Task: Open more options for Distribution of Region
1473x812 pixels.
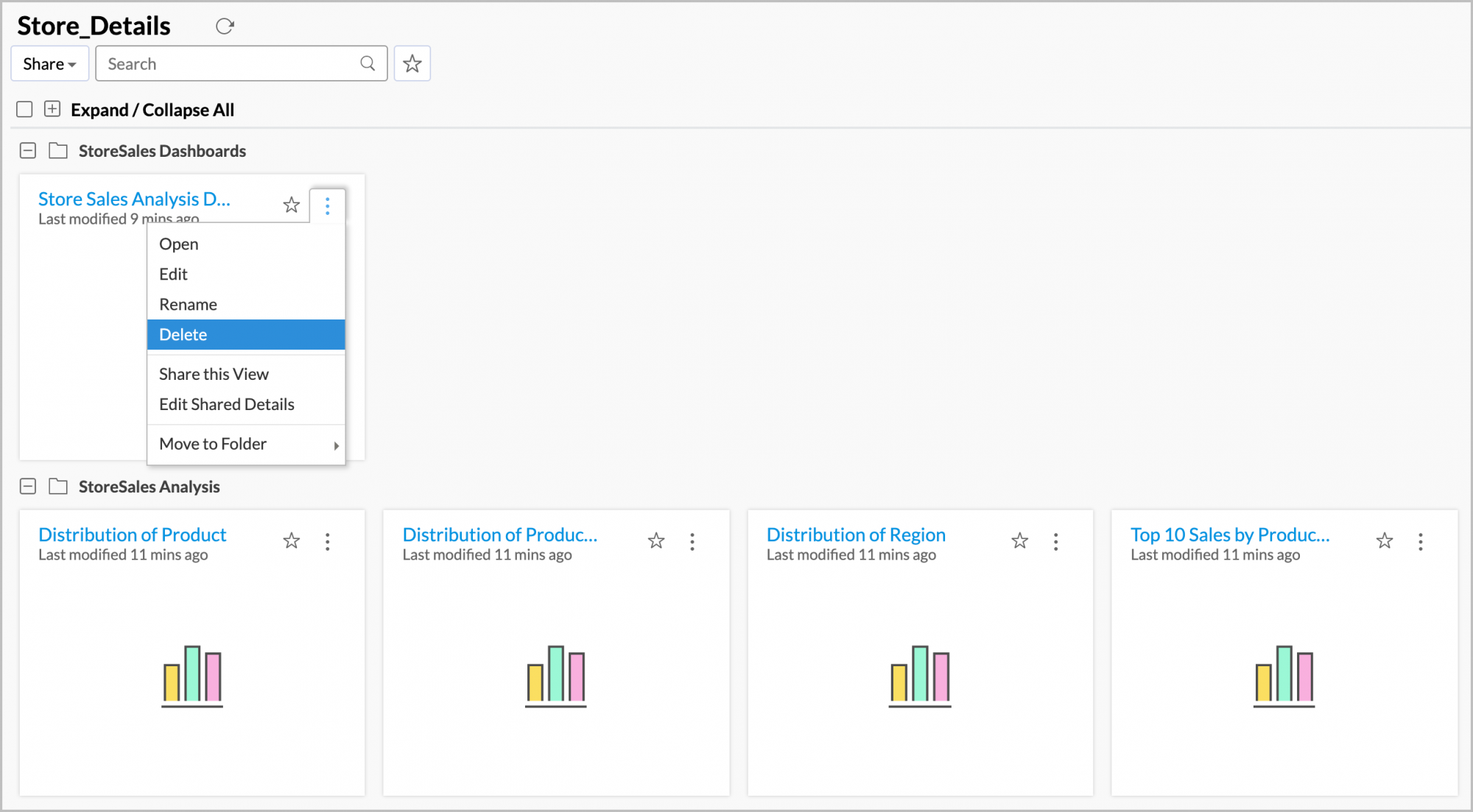Action: pos(1056,542)
